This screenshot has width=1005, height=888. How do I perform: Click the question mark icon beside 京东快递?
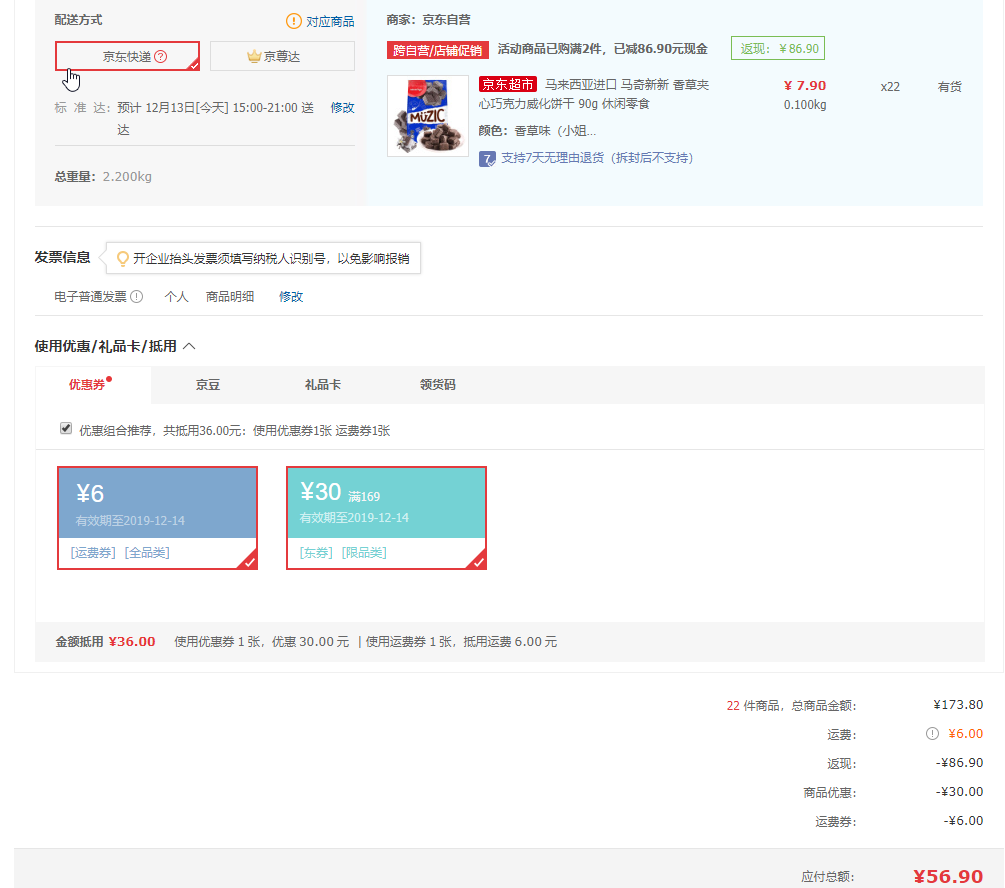point(161,56)
